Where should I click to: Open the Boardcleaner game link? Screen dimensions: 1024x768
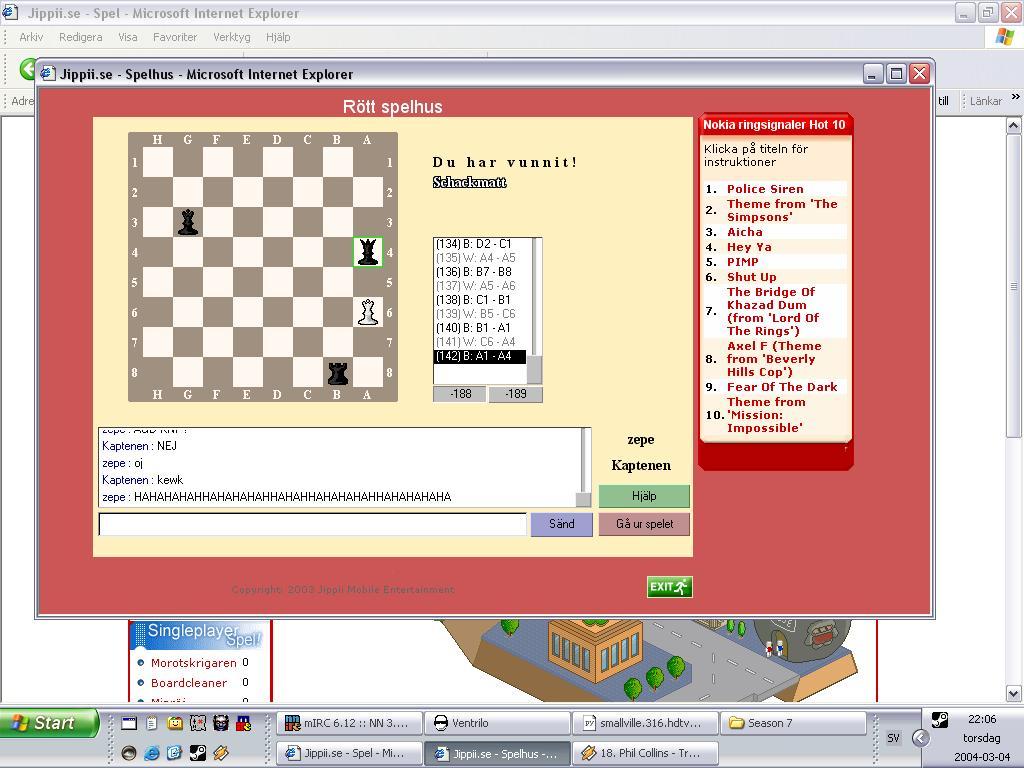click(x=189, y=683)
